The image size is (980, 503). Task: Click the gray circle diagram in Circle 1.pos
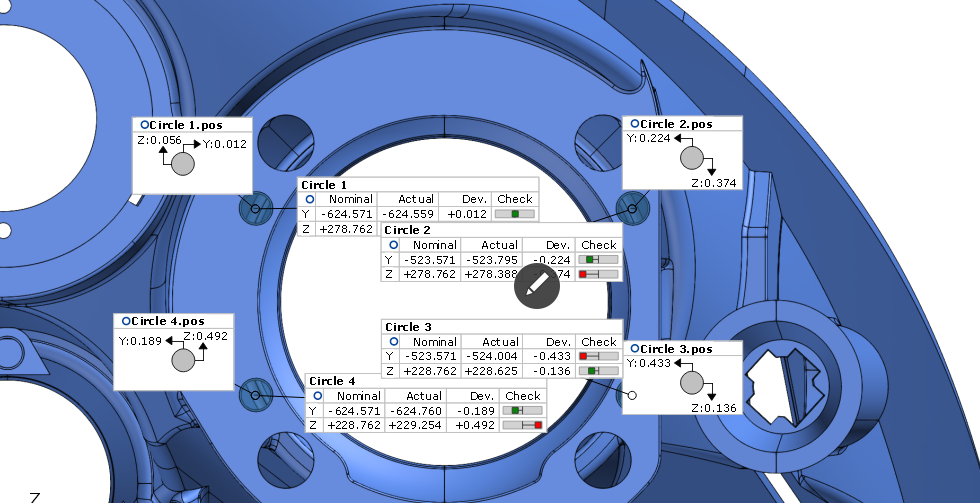tap(182, 164)
